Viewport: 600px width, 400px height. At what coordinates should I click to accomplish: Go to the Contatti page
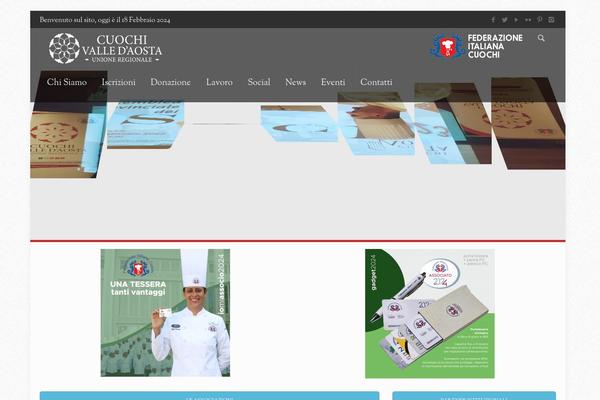(376, 83)
